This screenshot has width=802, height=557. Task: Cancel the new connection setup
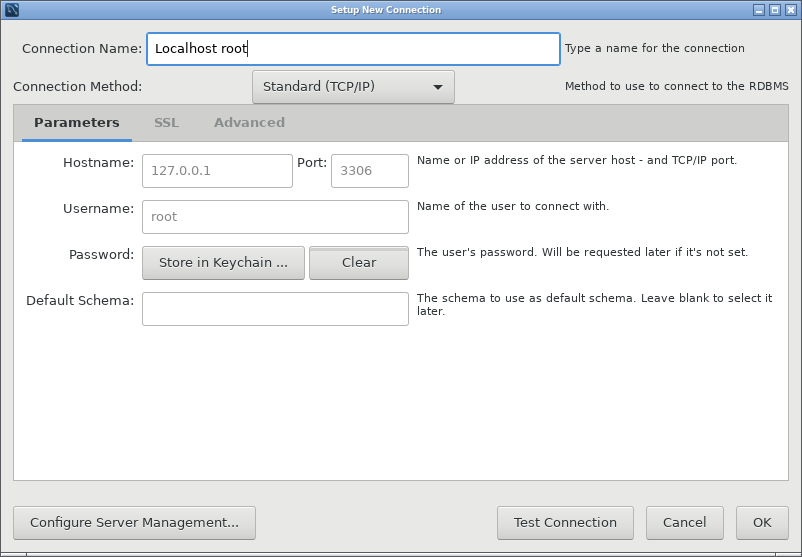[x=685, y=523]
